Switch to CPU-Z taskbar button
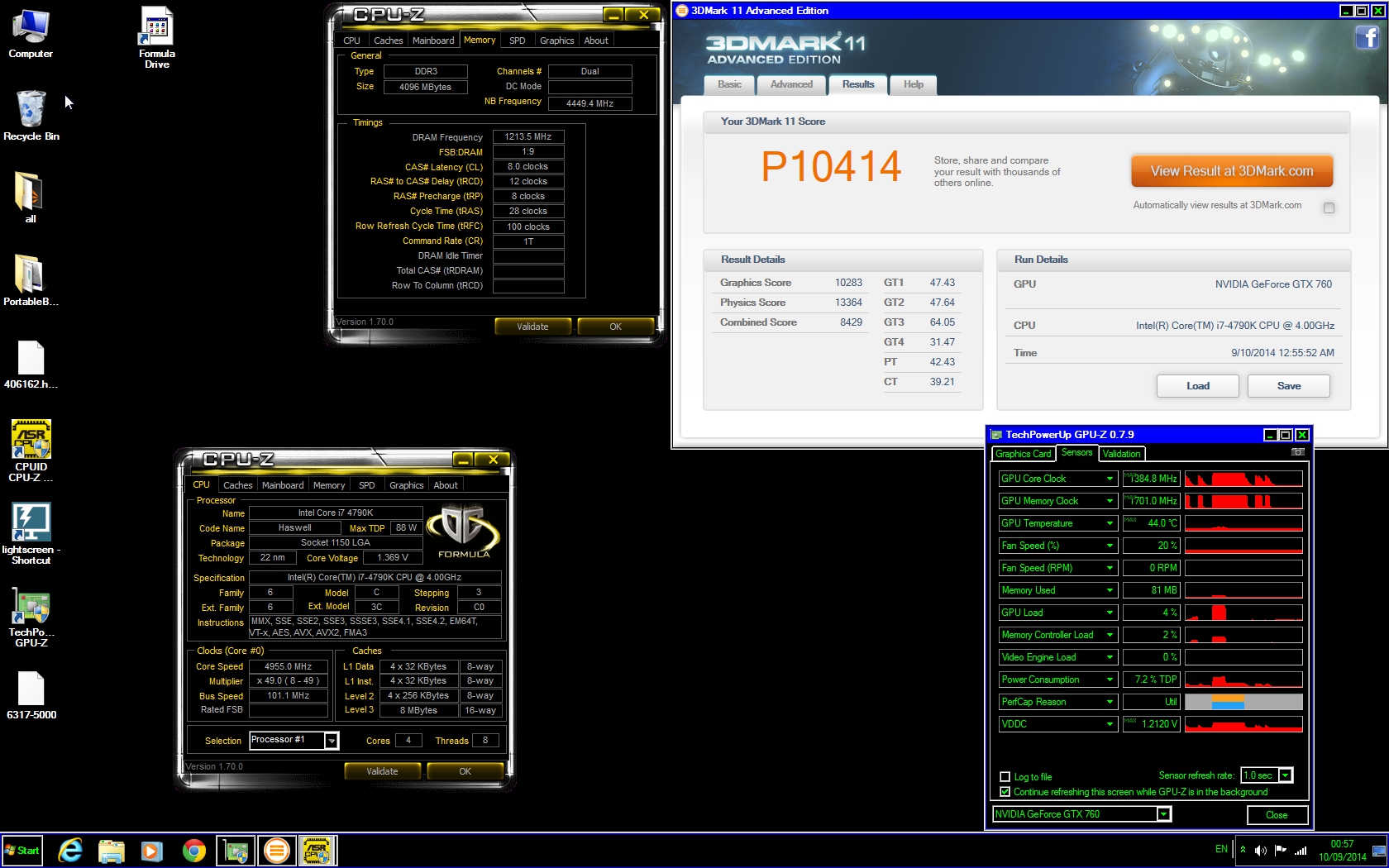This screenshot has height=868, width=1389. (317, 850)
